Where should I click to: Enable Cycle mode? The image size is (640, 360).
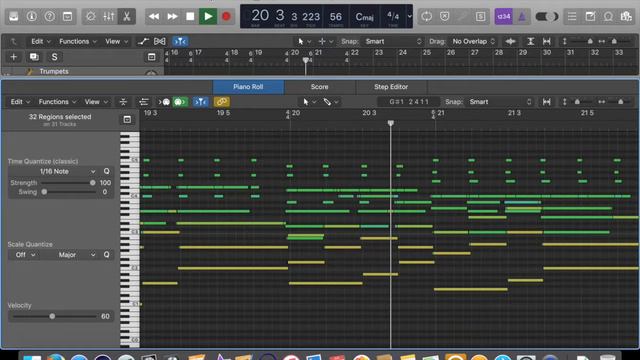[x=427, y=16]
